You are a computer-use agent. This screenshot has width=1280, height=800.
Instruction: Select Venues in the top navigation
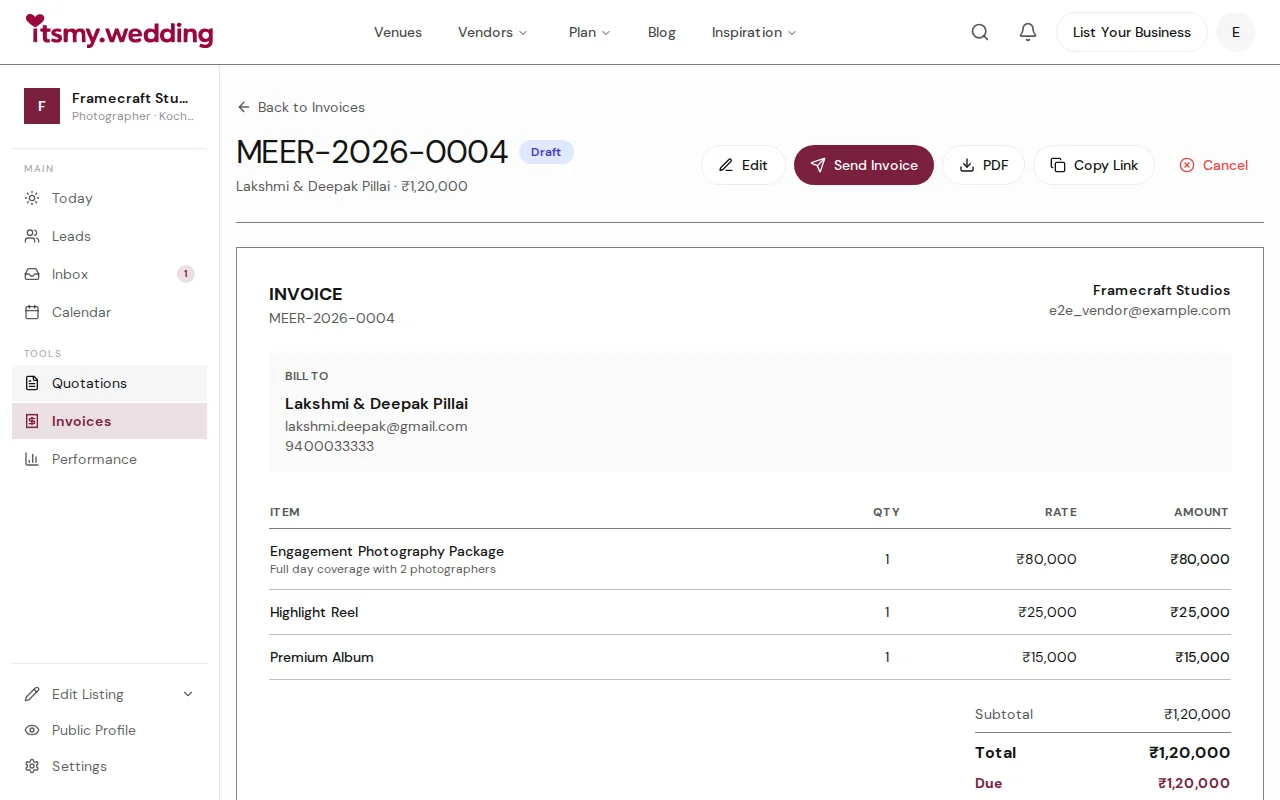point(398,31)
